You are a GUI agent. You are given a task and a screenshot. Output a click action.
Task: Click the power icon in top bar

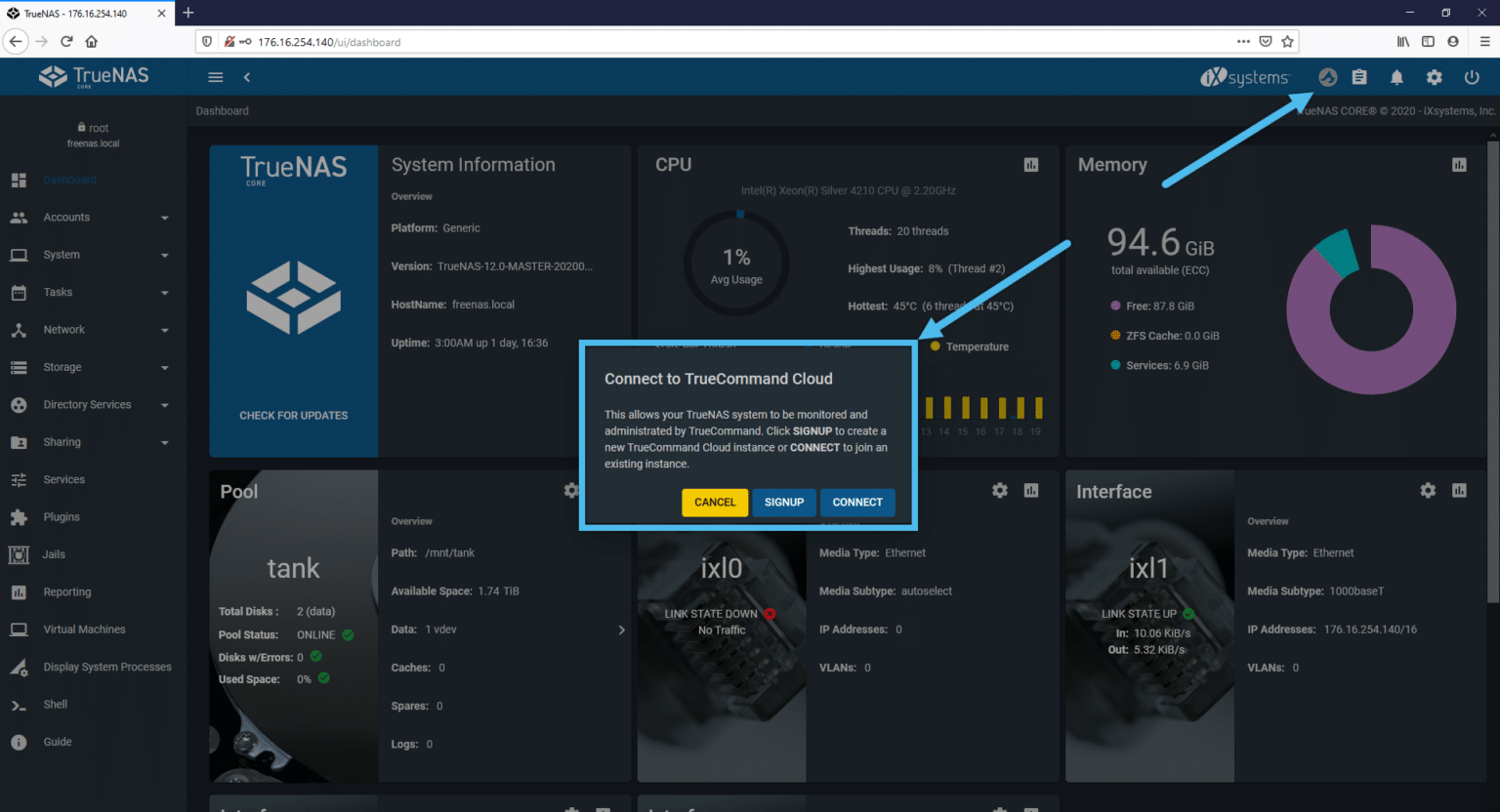point(1472,77)
